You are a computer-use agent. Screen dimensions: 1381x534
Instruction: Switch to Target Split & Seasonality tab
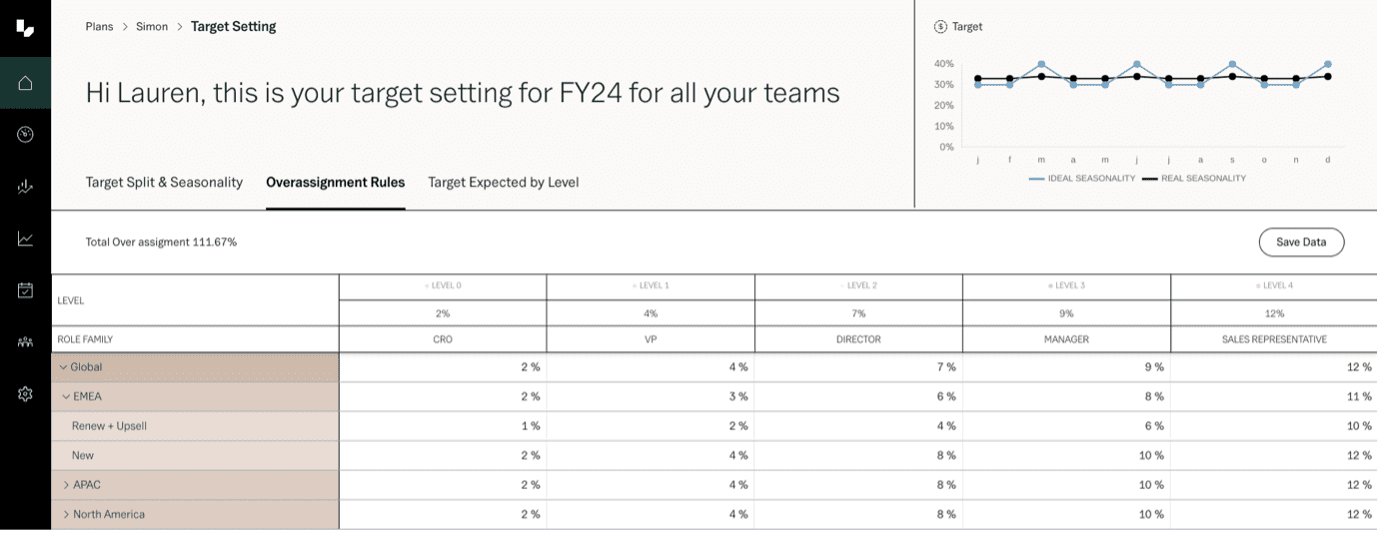164,182
